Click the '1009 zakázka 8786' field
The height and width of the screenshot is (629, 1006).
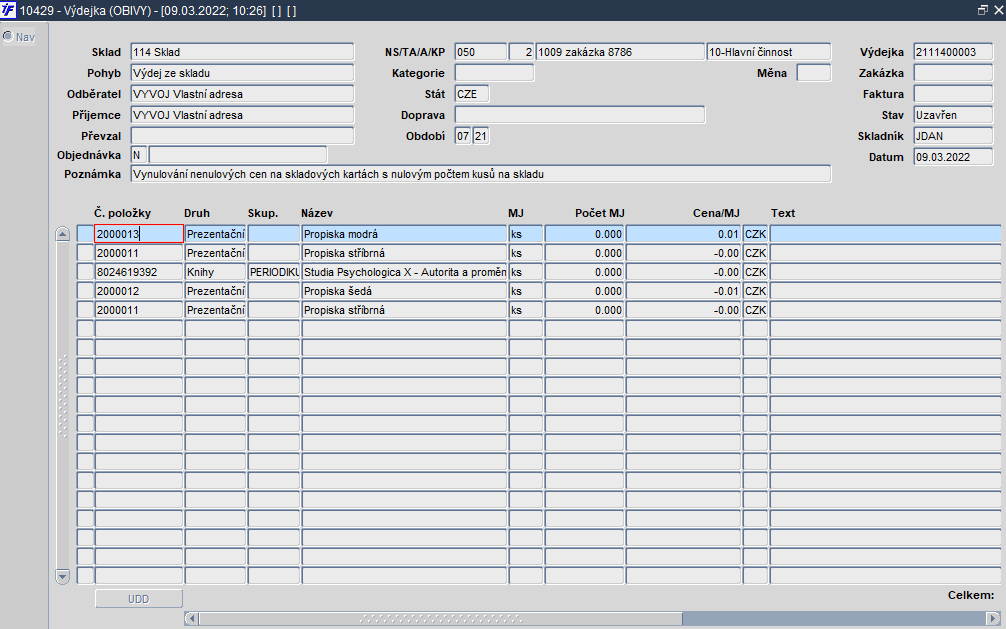tap(620, 52)
